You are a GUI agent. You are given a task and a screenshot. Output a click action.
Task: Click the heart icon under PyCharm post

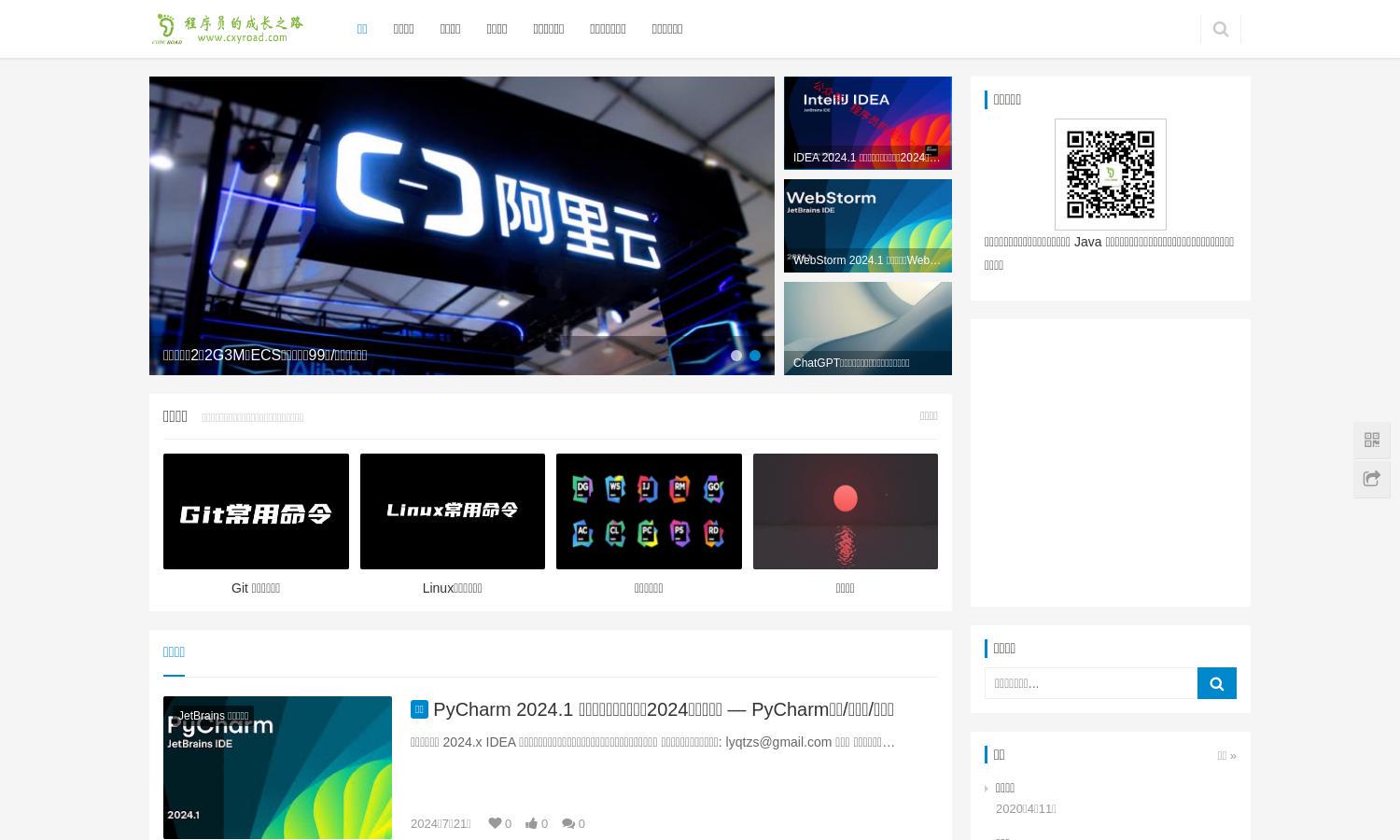(495, 823)
